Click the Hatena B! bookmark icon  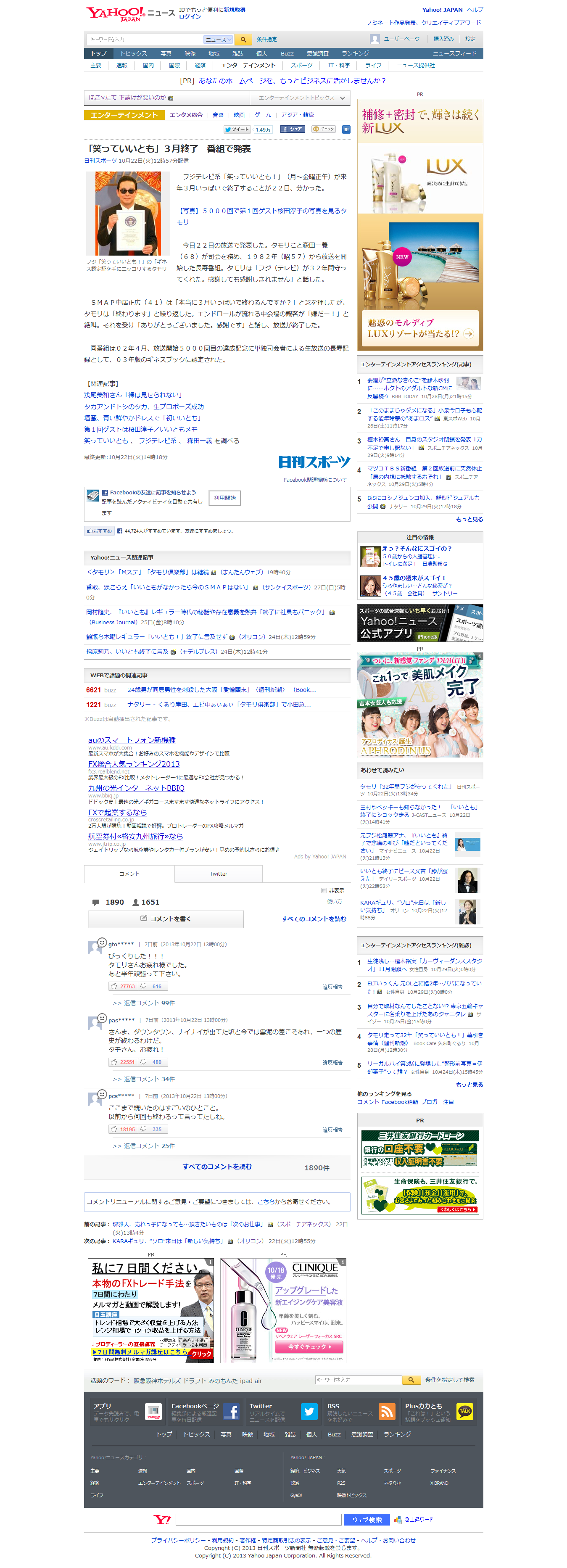345,129
